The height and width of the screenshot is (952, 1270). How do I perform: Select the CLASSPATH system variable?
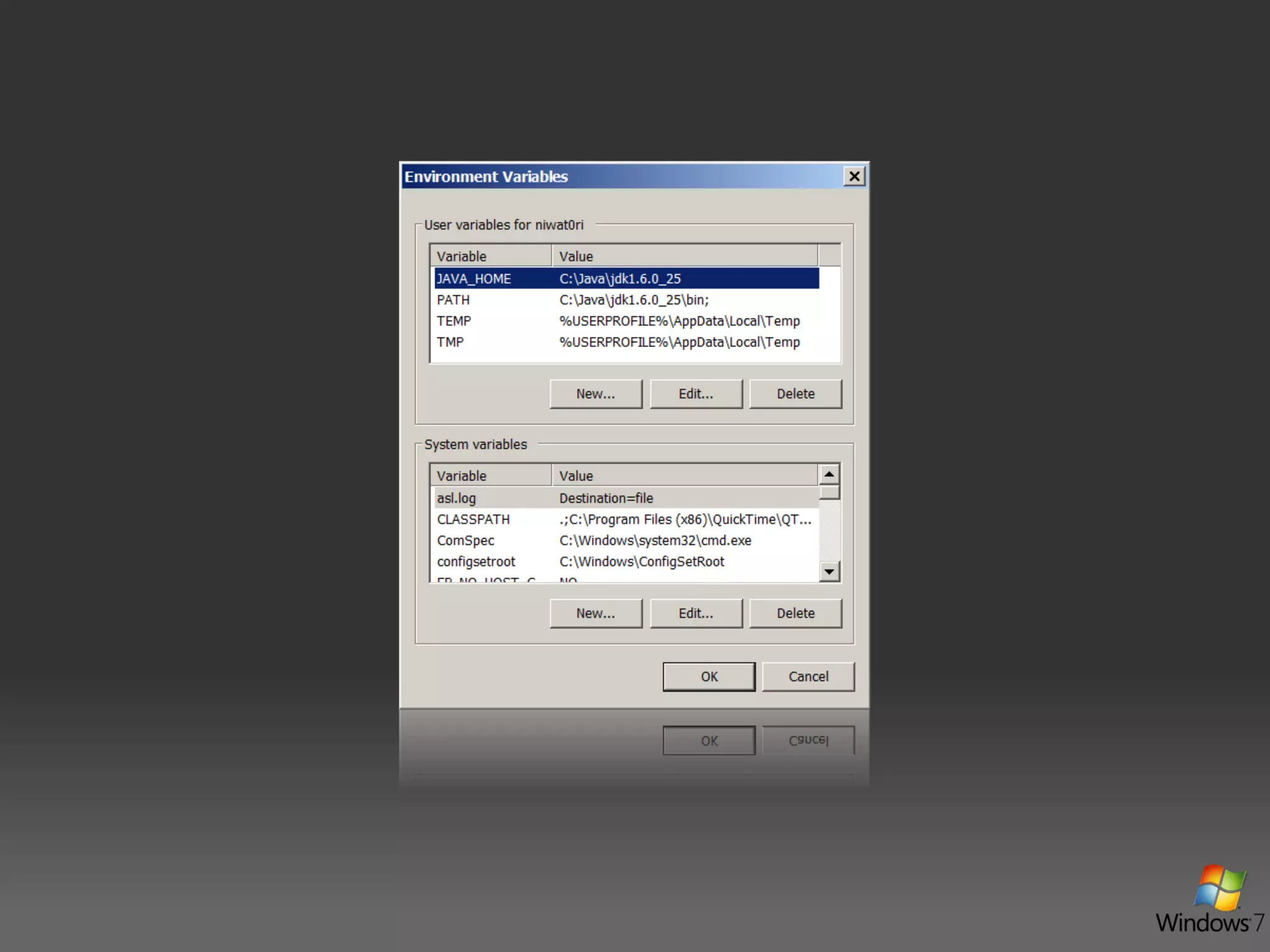tap(473, 519)
